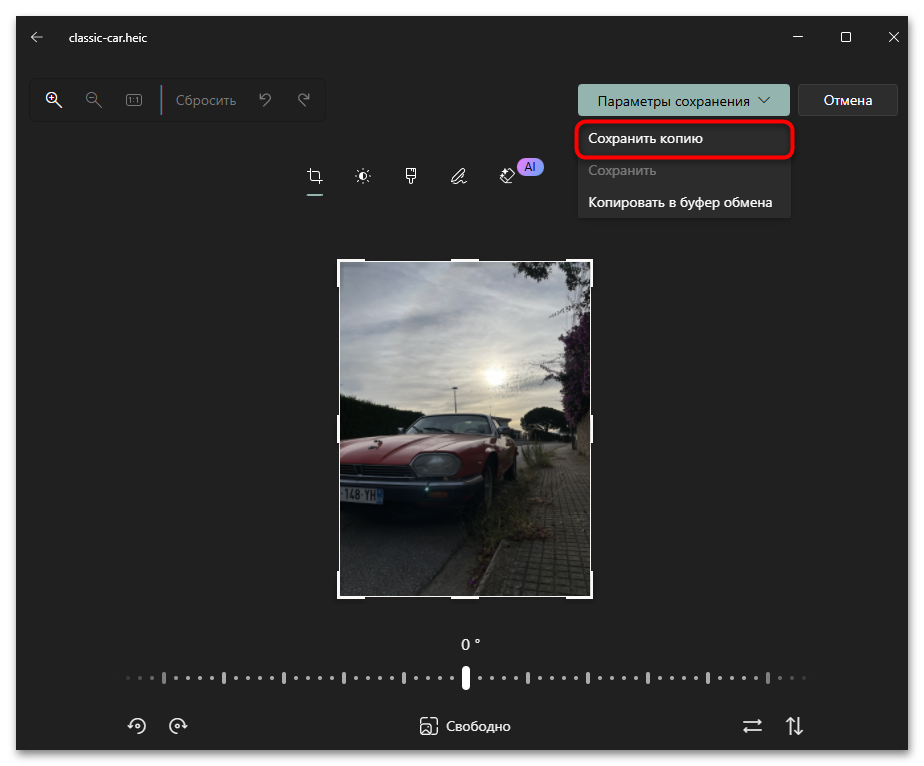Image resolution: width=924 pixels, height=766 pixels.
Task: Flip image vertically
Action: [794, 726]
